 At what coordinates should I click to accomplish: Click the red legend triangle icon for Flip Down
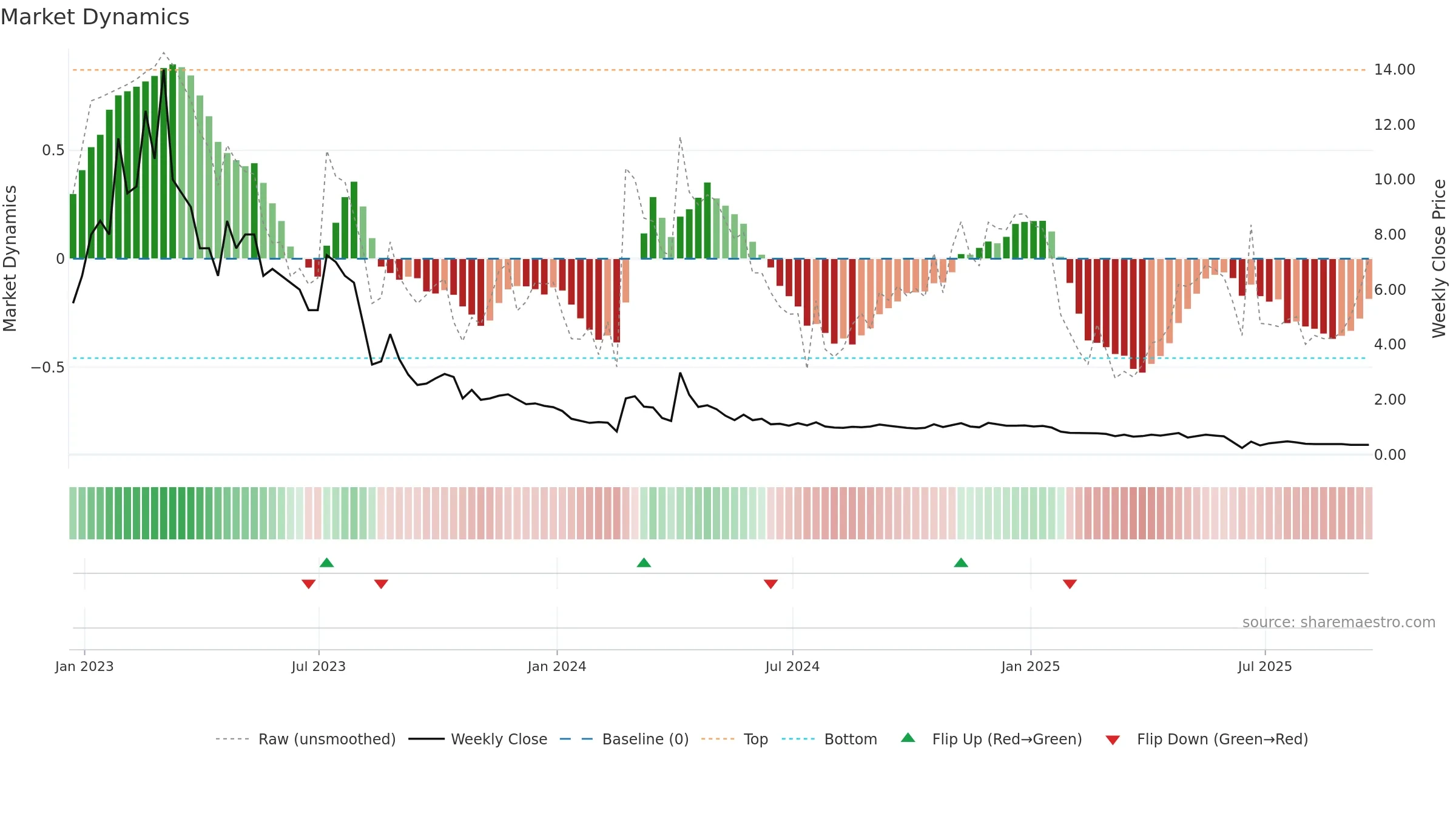[1113, 740]
